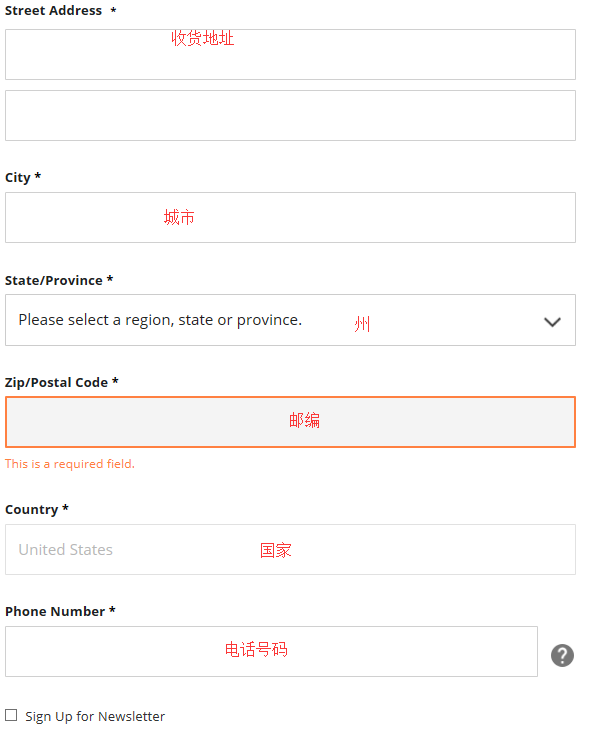Click into the City text field

(290, 217)
